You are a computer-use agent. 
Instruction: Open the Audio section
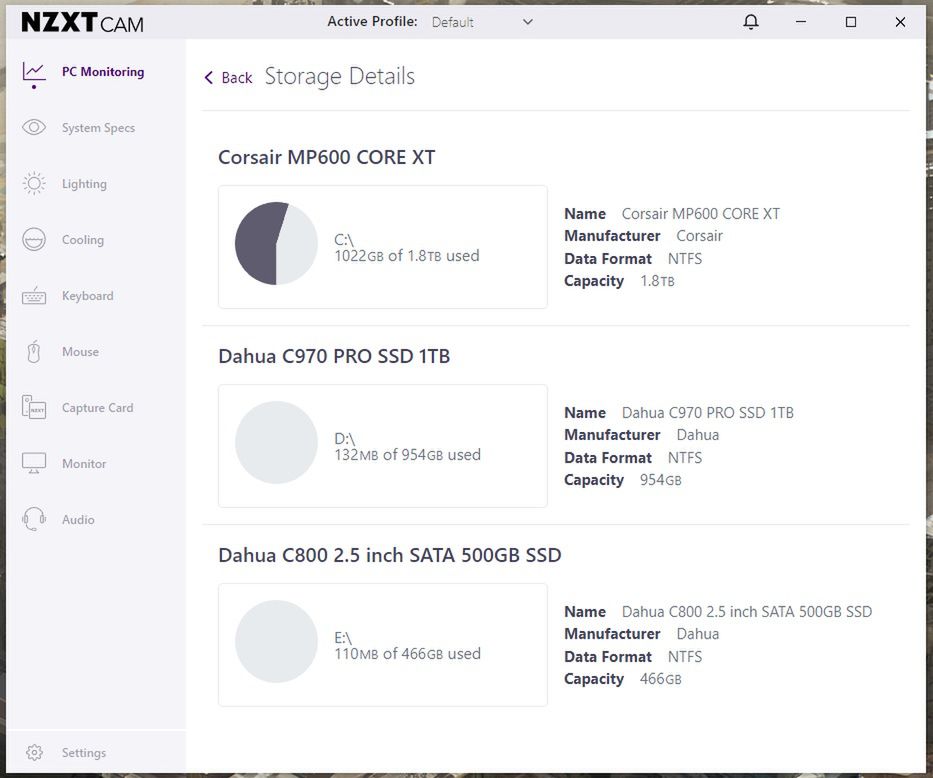pyautogui.click(x=78, y=519)
